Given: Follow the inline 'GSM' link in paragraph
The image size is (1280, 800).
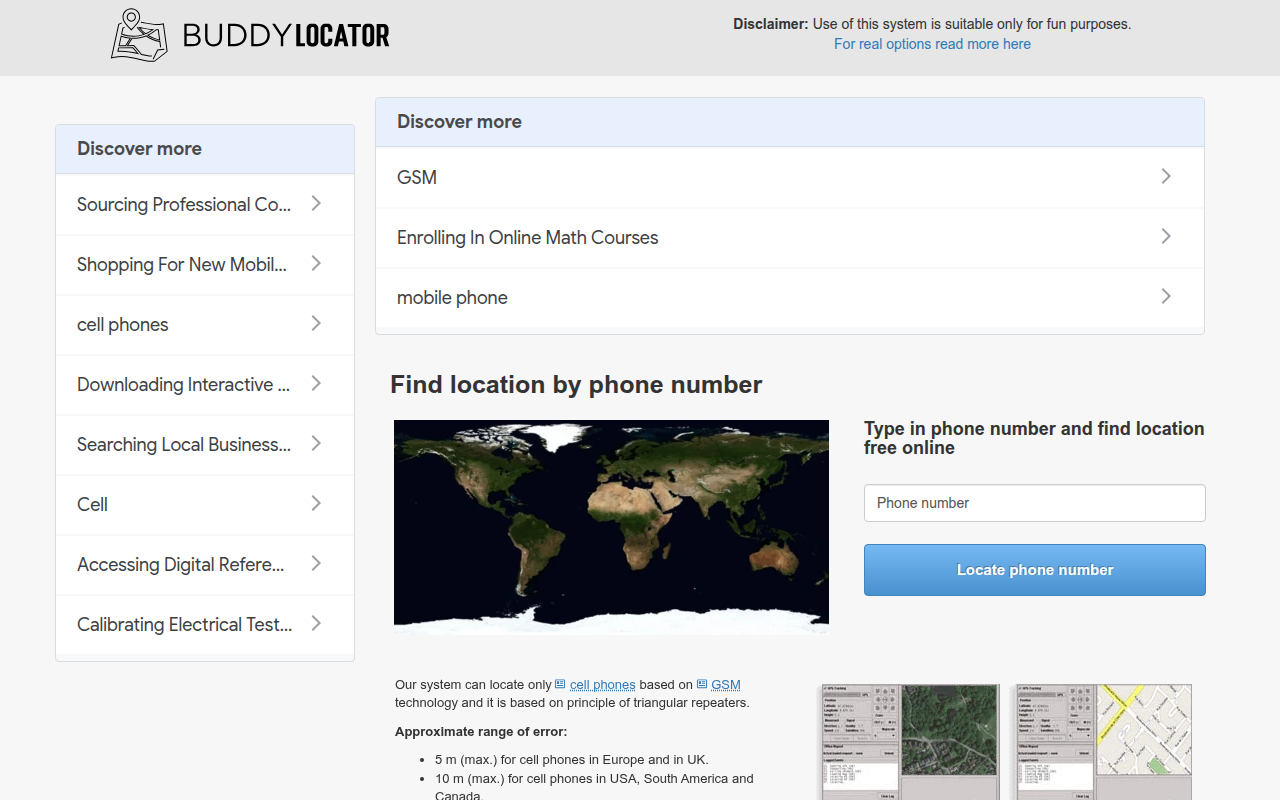Looking at the screenshot, I should tap(726, 685).
